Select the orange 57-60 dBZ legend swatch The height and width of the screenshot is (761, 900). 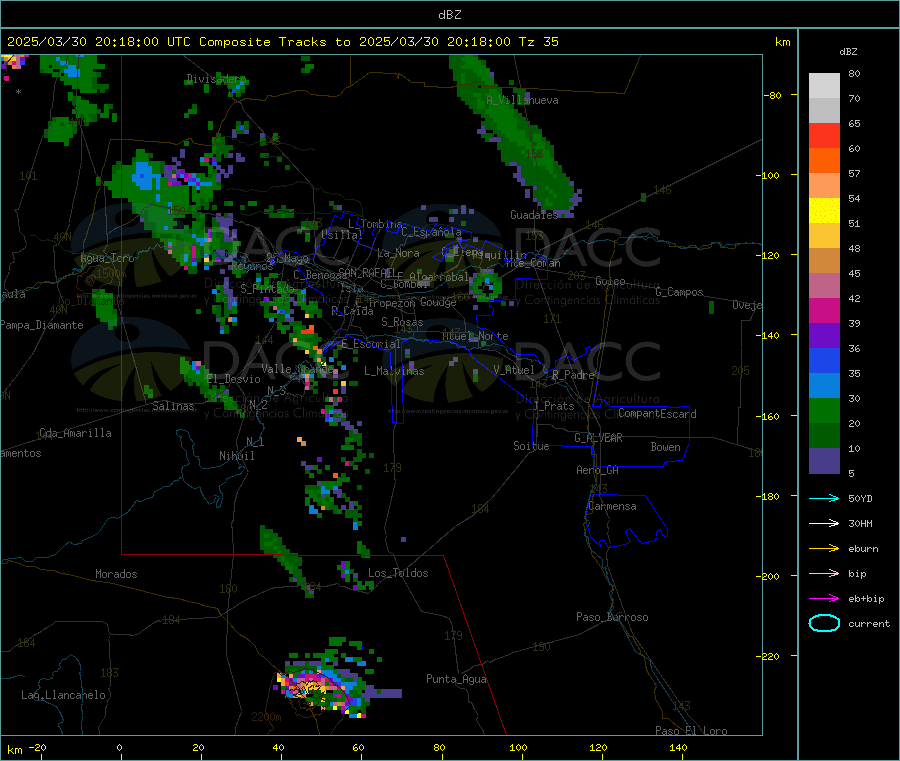click(824, 161)
